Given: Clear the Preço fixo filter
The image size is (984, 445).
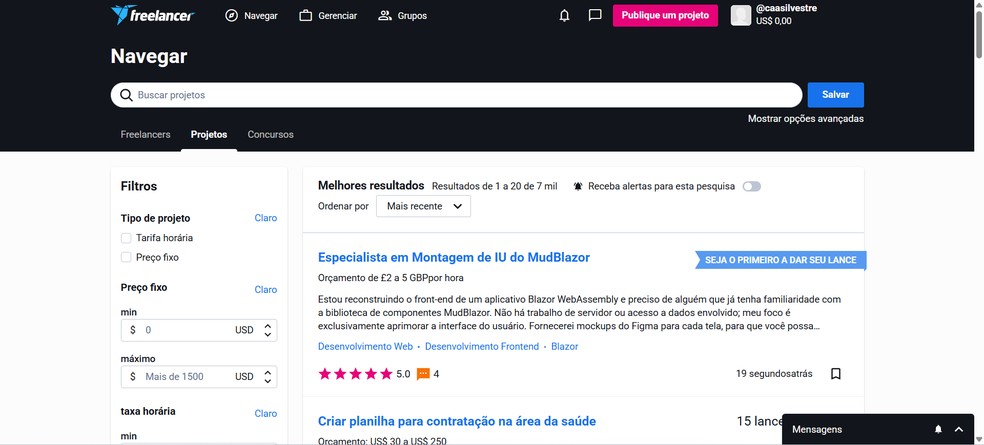Looking at the screenshot, I should point(265,289).
